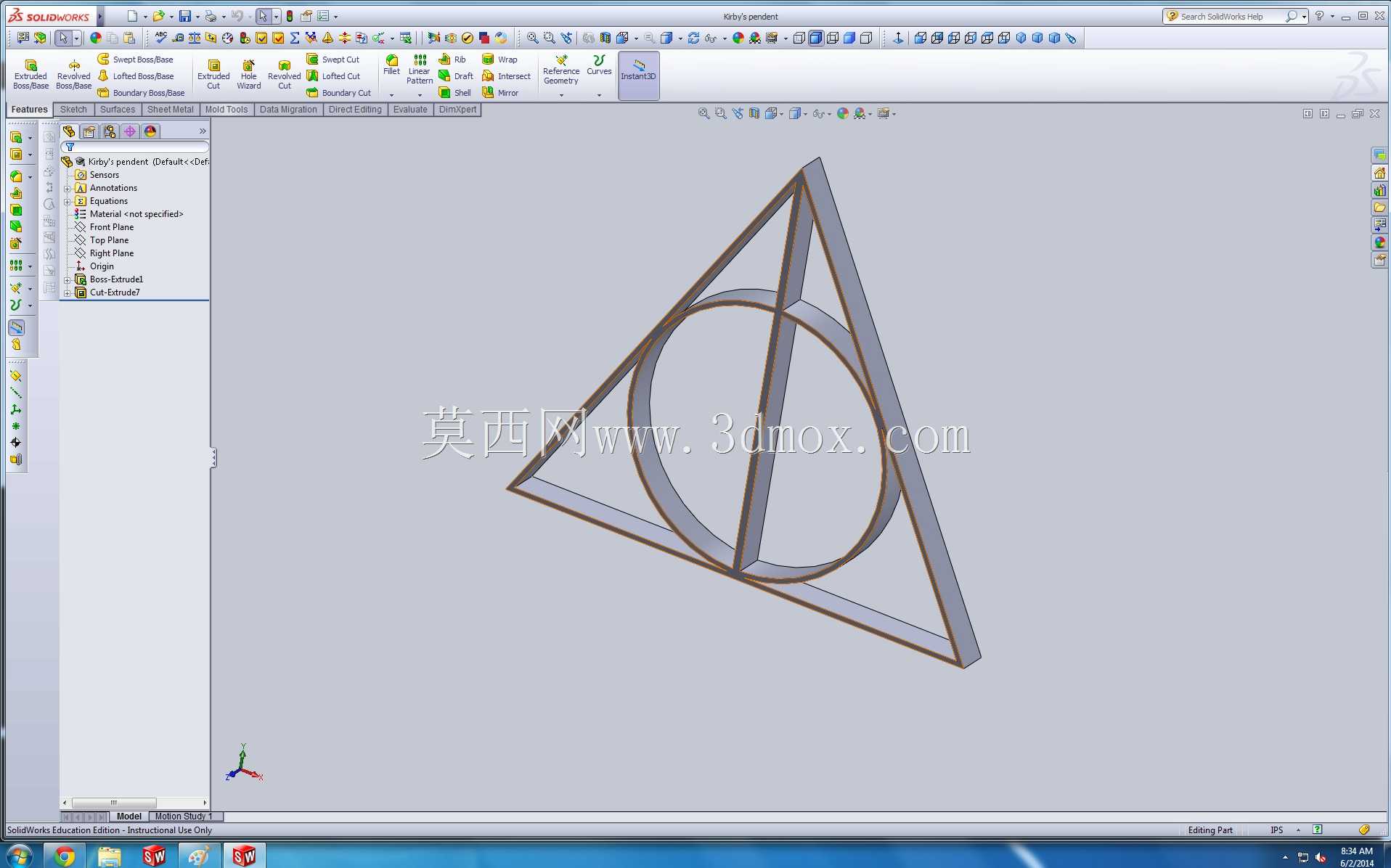Expand the Boss-Extrude1 feature
This screenshot has width=1391, height=868.
68,280
